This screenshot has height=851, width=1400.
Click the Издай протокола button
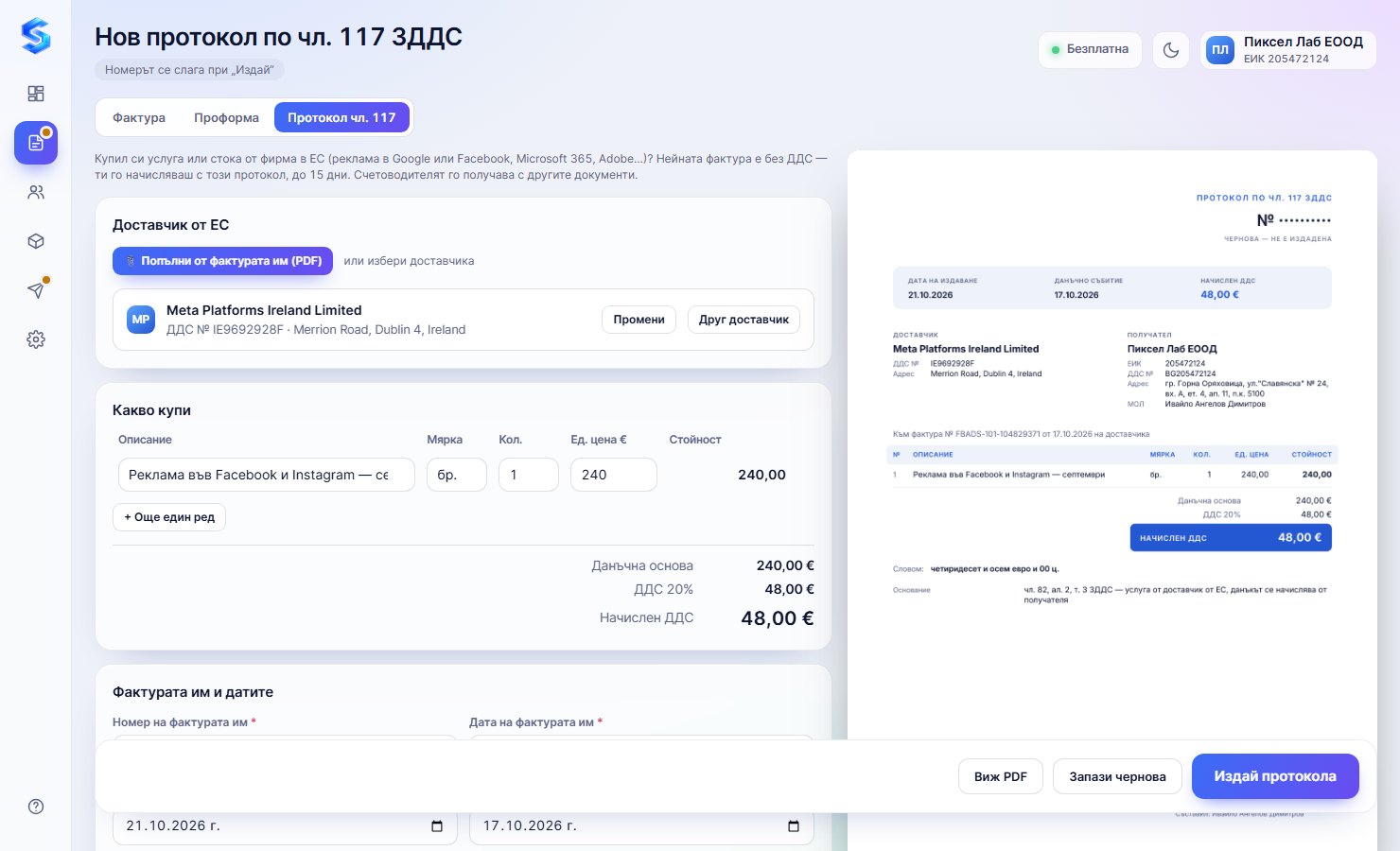click(1275, 776)
